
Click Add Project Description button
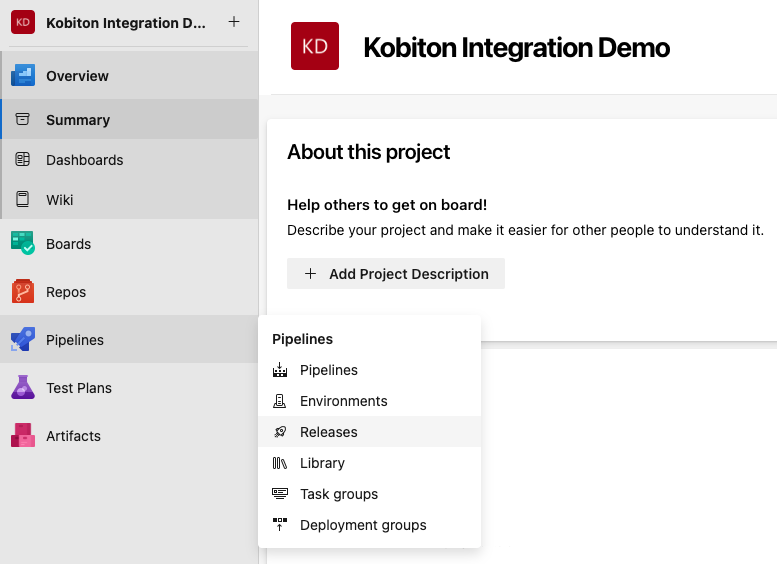tap(396, 274)
